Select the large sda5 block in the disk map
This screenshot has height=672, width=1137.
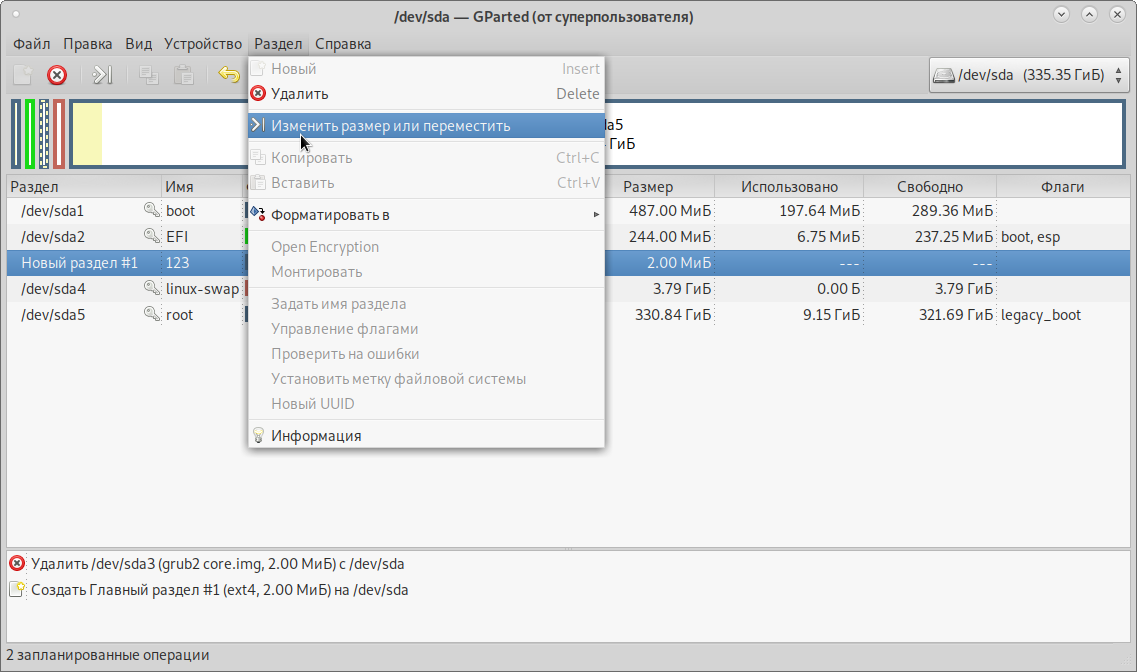click(598, 134)
